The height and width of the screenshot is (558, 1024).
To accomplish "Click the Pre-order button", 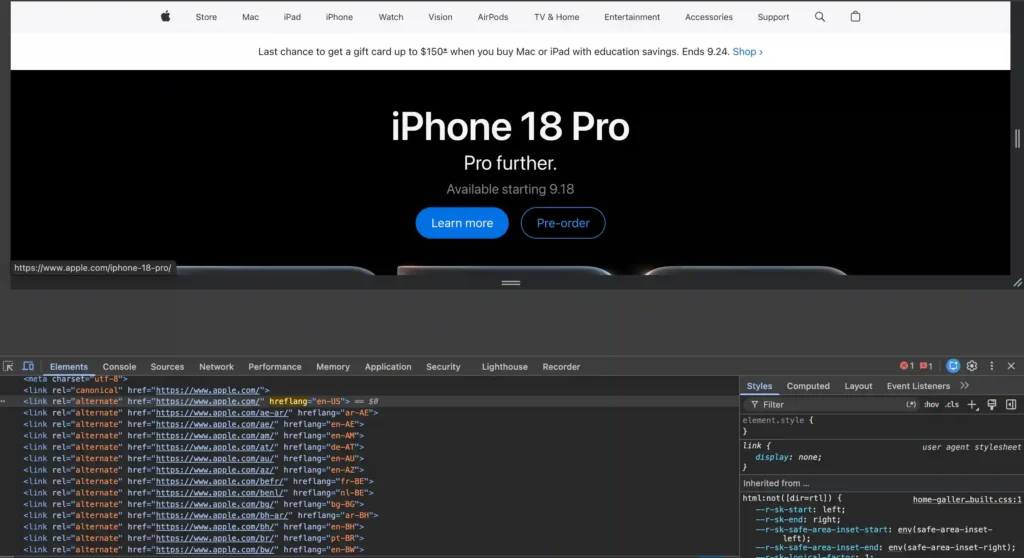I will point(563,223).
